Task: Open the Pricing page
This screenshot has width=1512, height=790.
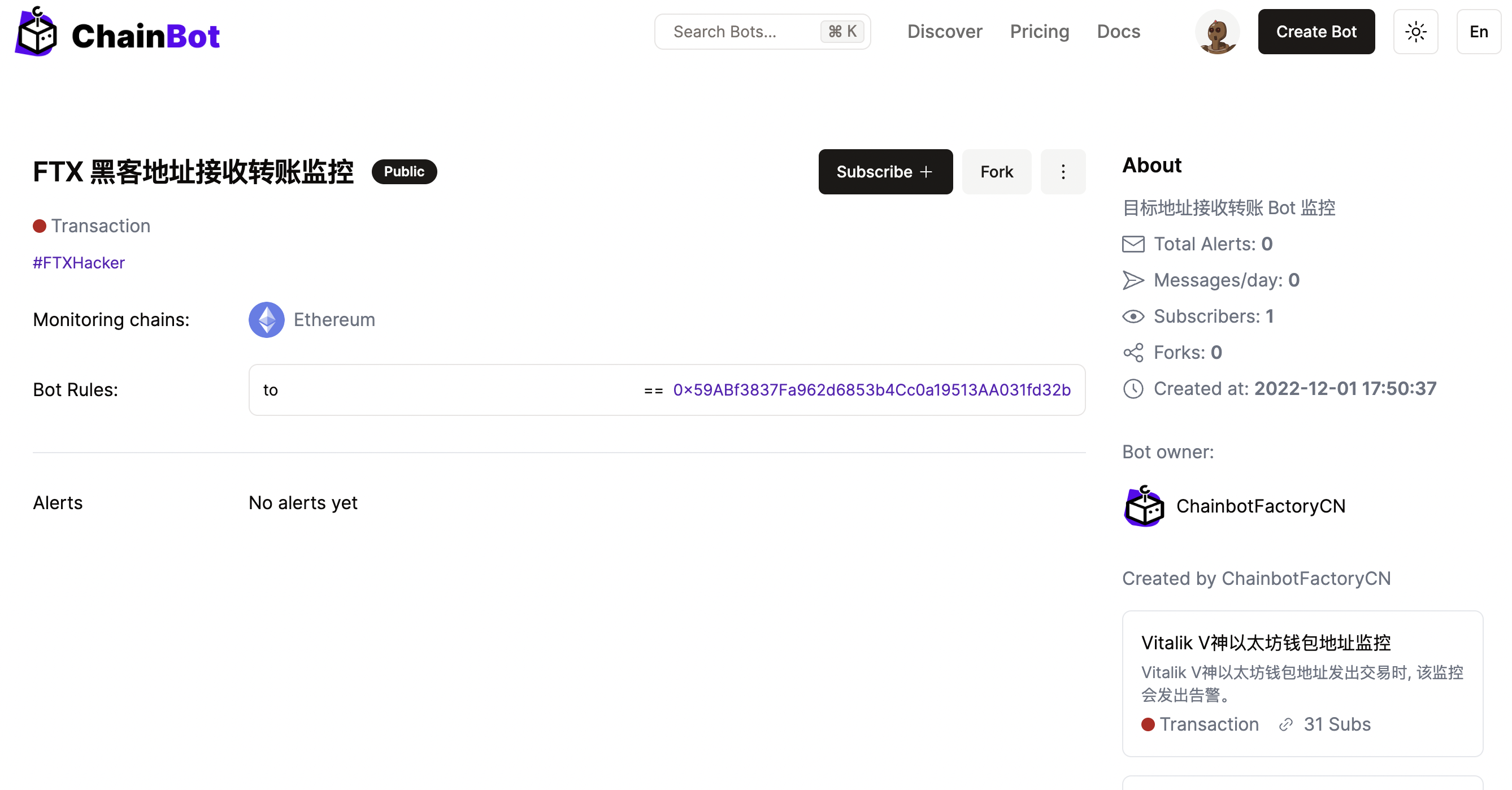Action: coord(1039,32)
